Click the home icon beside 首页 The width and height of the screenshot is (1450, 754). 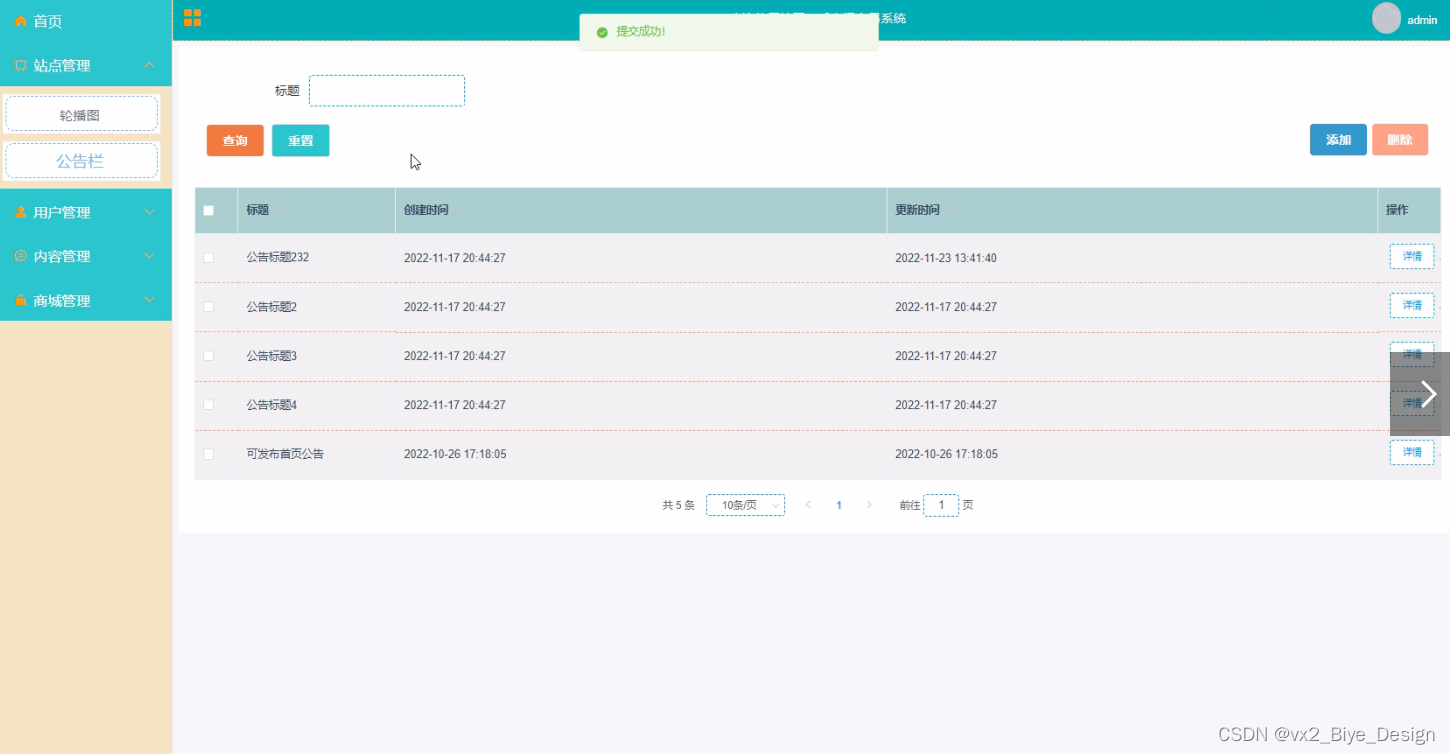point(20,21)
